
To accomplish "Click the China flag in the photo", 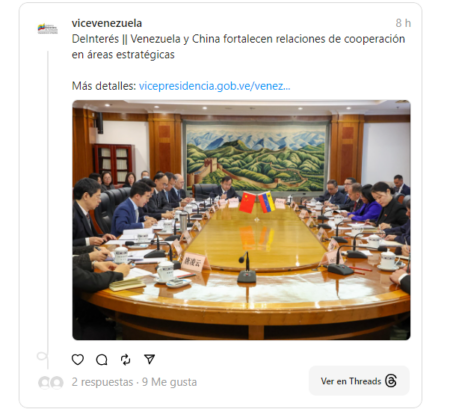I will point(247,202).
